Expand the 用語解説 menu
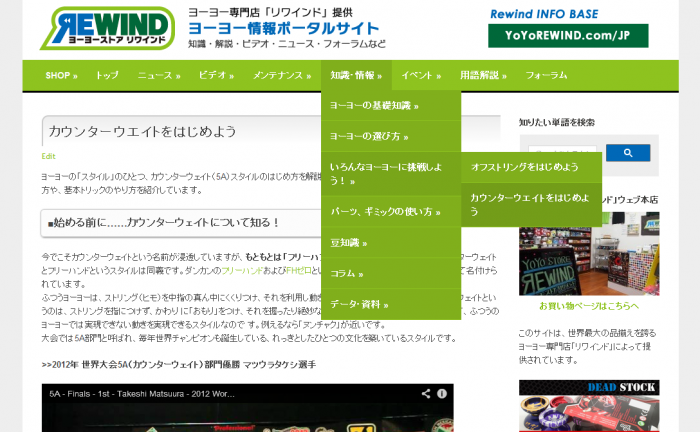Viewport: 700px width, 432px height. click(x=483, y=75)
